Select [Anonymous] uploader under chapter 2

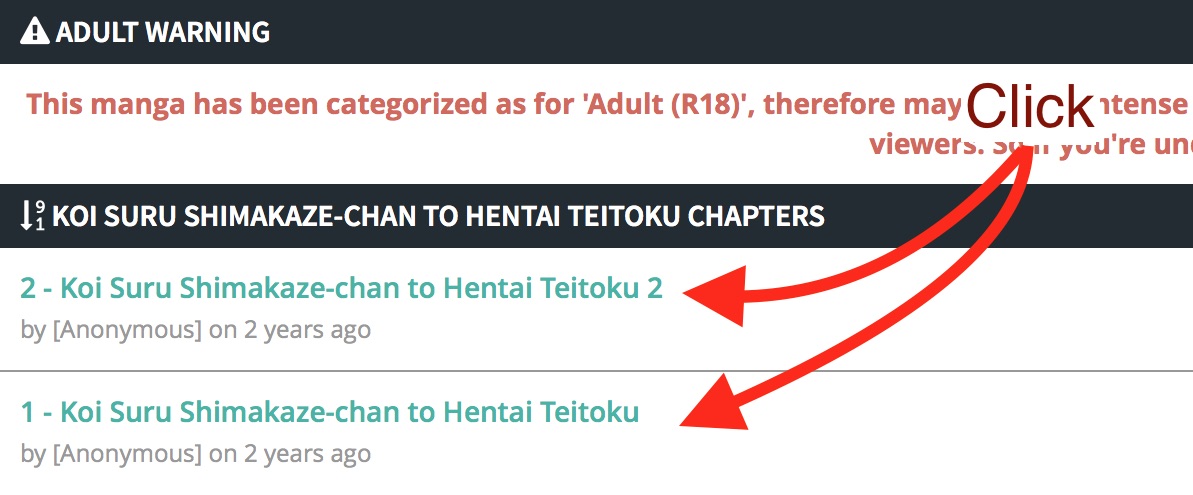(x=127, y=330)
